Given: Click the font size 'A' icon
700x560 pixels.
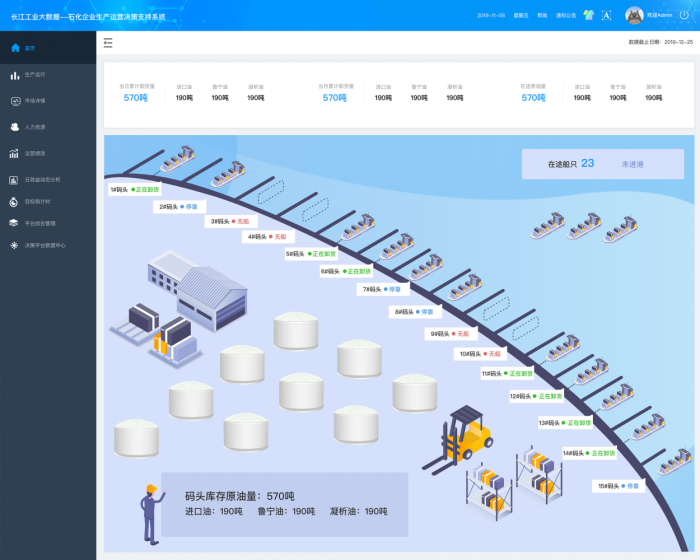Looking at the screenshot, I should pyautogui.click(x=606, y=15).
